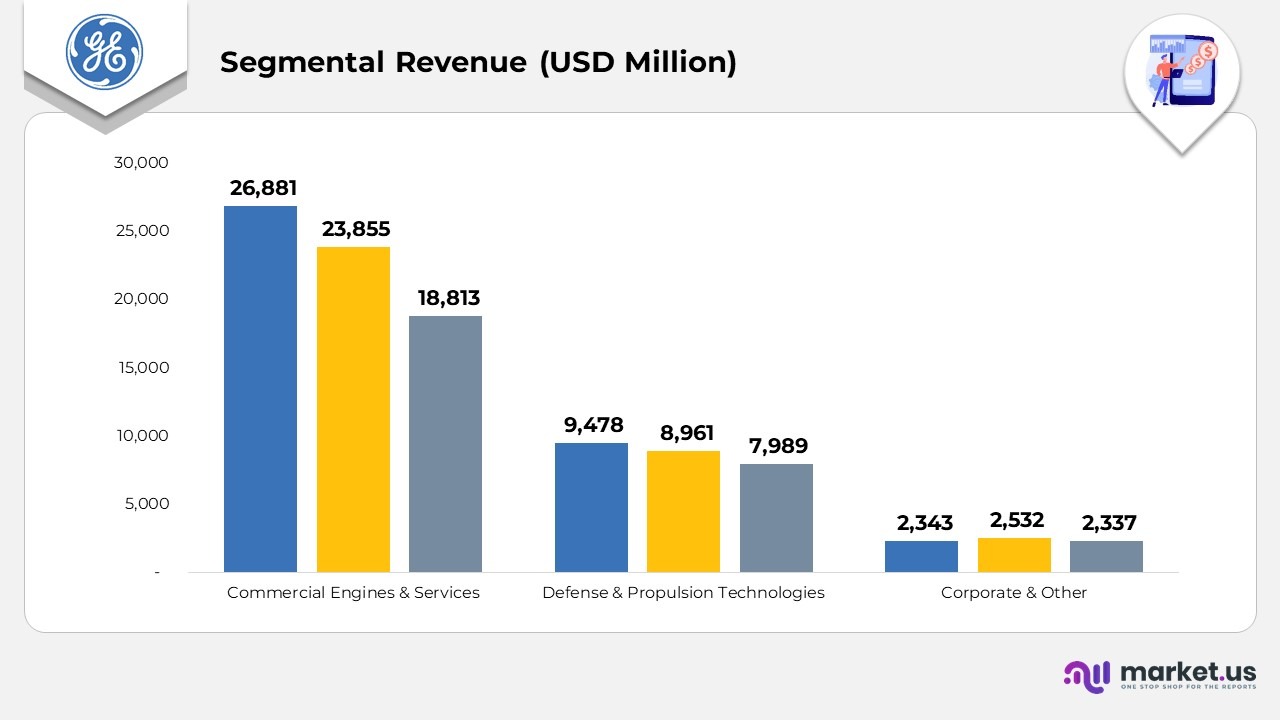Screen dimensions: 1280x720
Task: Click the 7,989 value label
Action: click(x=777, y=446)
